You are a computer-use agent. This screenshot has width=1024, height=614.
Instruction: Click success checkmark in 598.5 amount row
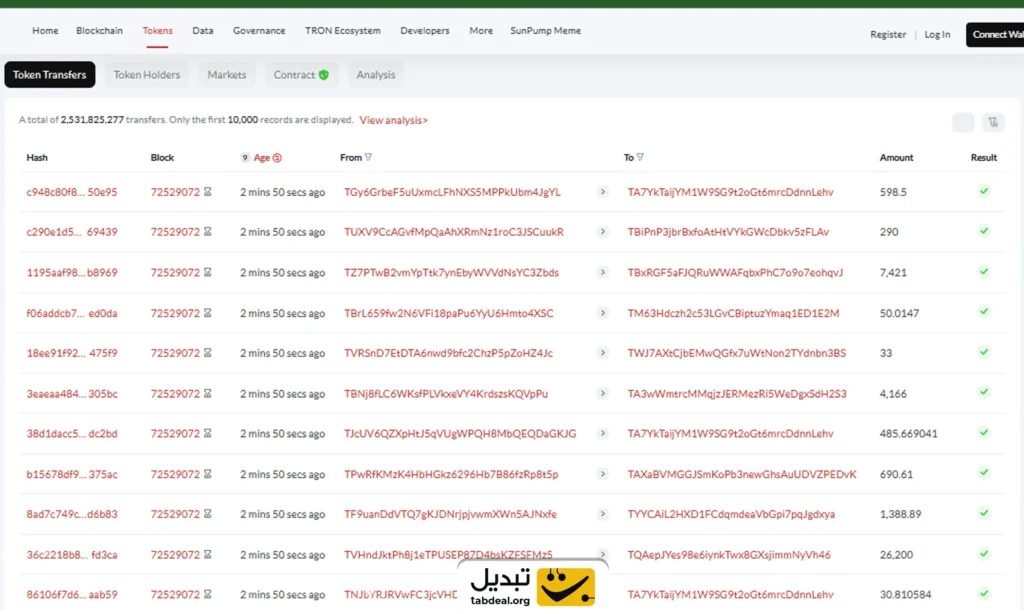tap(984, 191)
